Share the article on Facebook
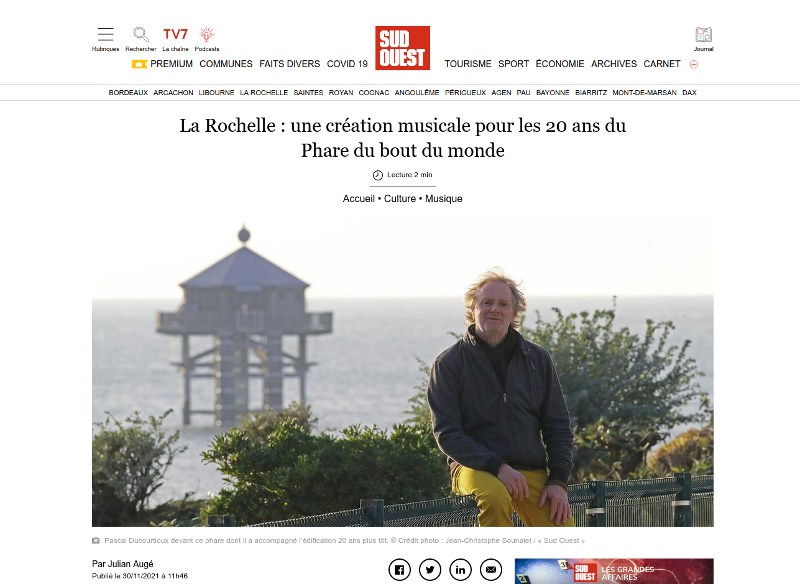The height and width of the screenshot is (584, 800). click(x=399, y=570)
